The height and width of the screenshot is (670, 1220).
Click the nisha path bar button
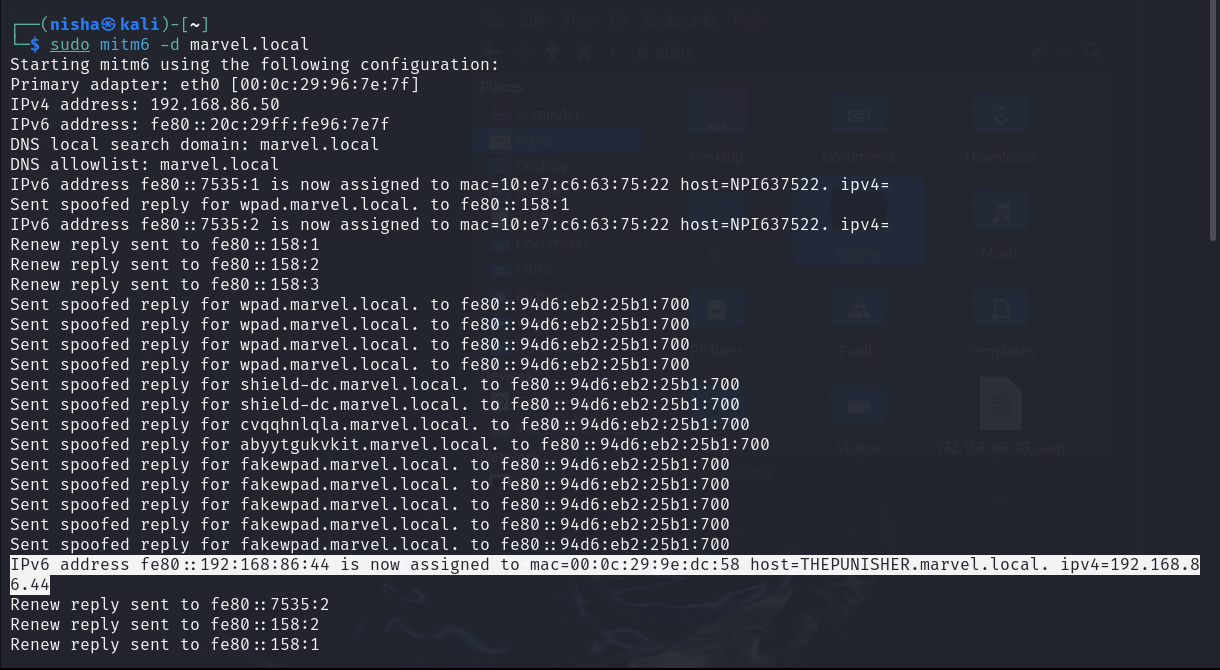663,52
